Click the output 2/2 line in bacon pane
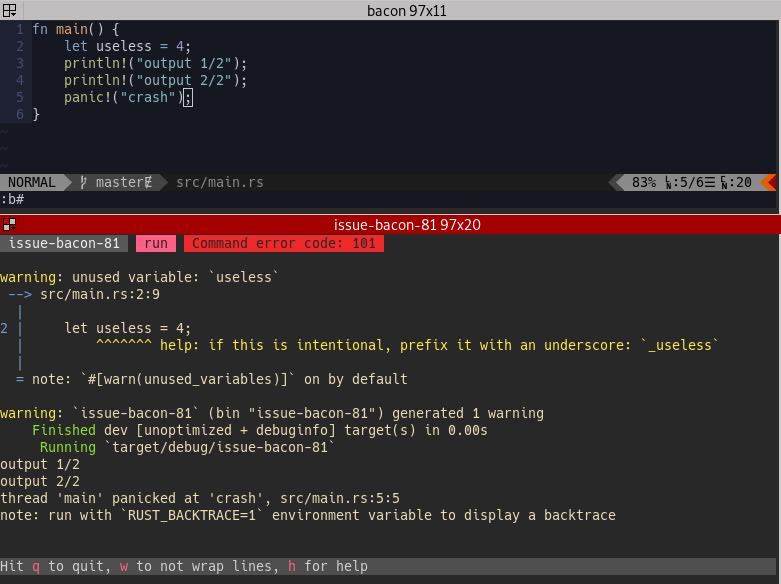The width and height of the screenshot is (781, 584). point(40,481)
